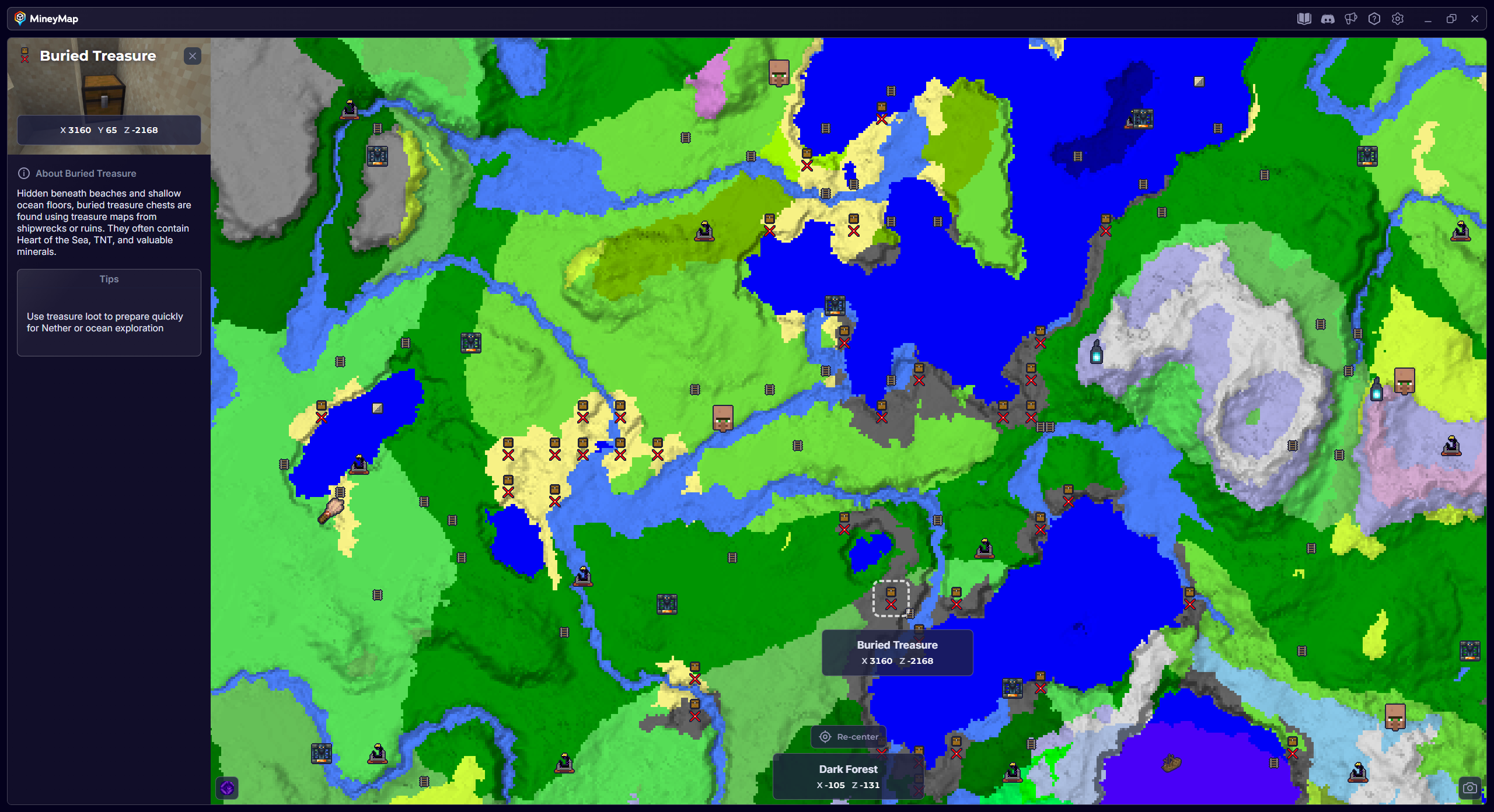Select the stone block marker in the northern ocean
The width and height of the screenshot is (1494, 812).
tap(1199, 82)
